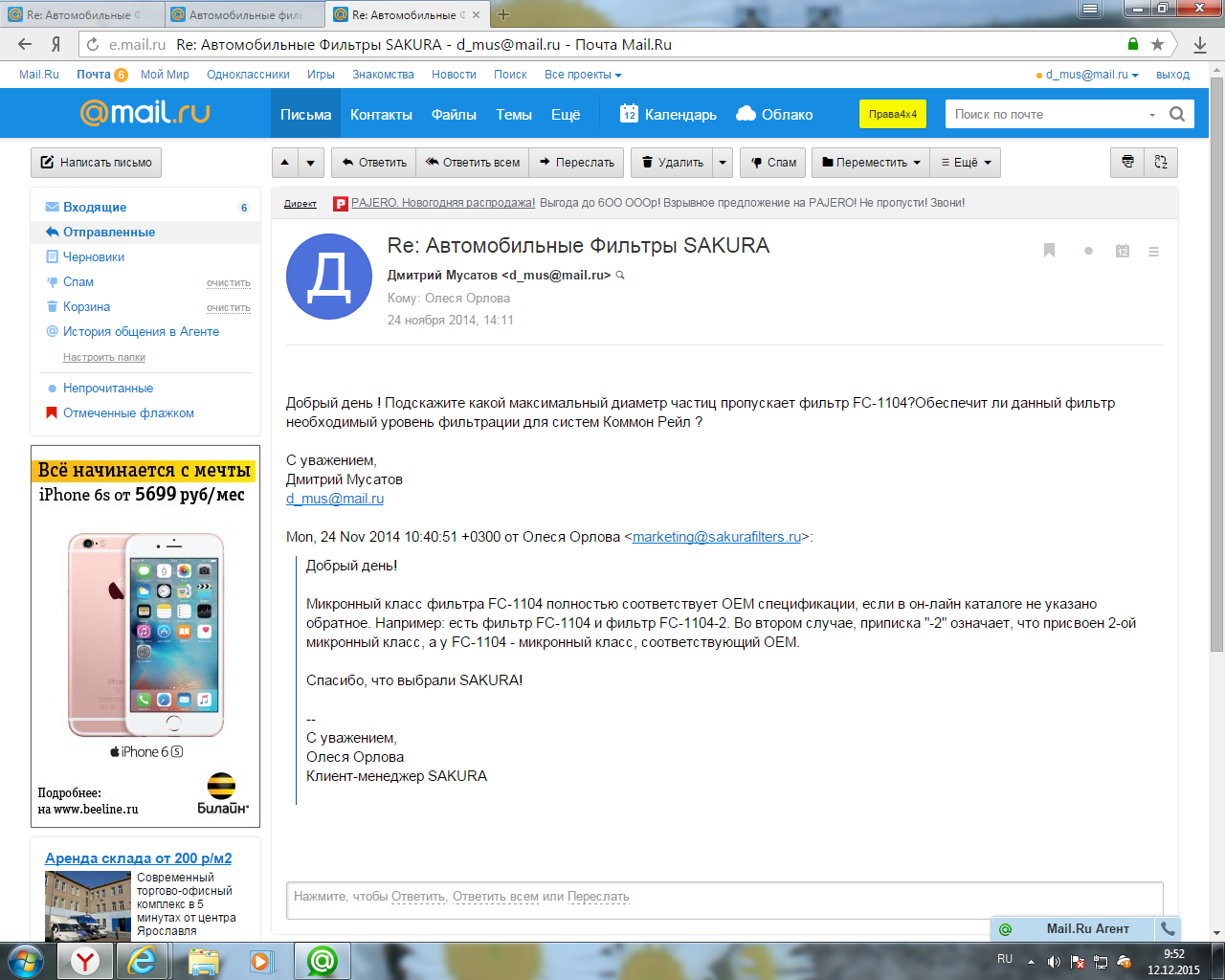
Task: Click the browser back arrow
Action: tap(25, 44)
